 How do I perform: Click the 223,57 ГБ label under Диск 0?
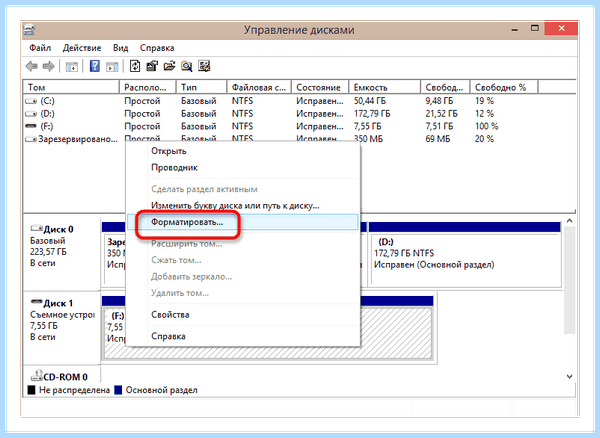[x=48, y=252]
